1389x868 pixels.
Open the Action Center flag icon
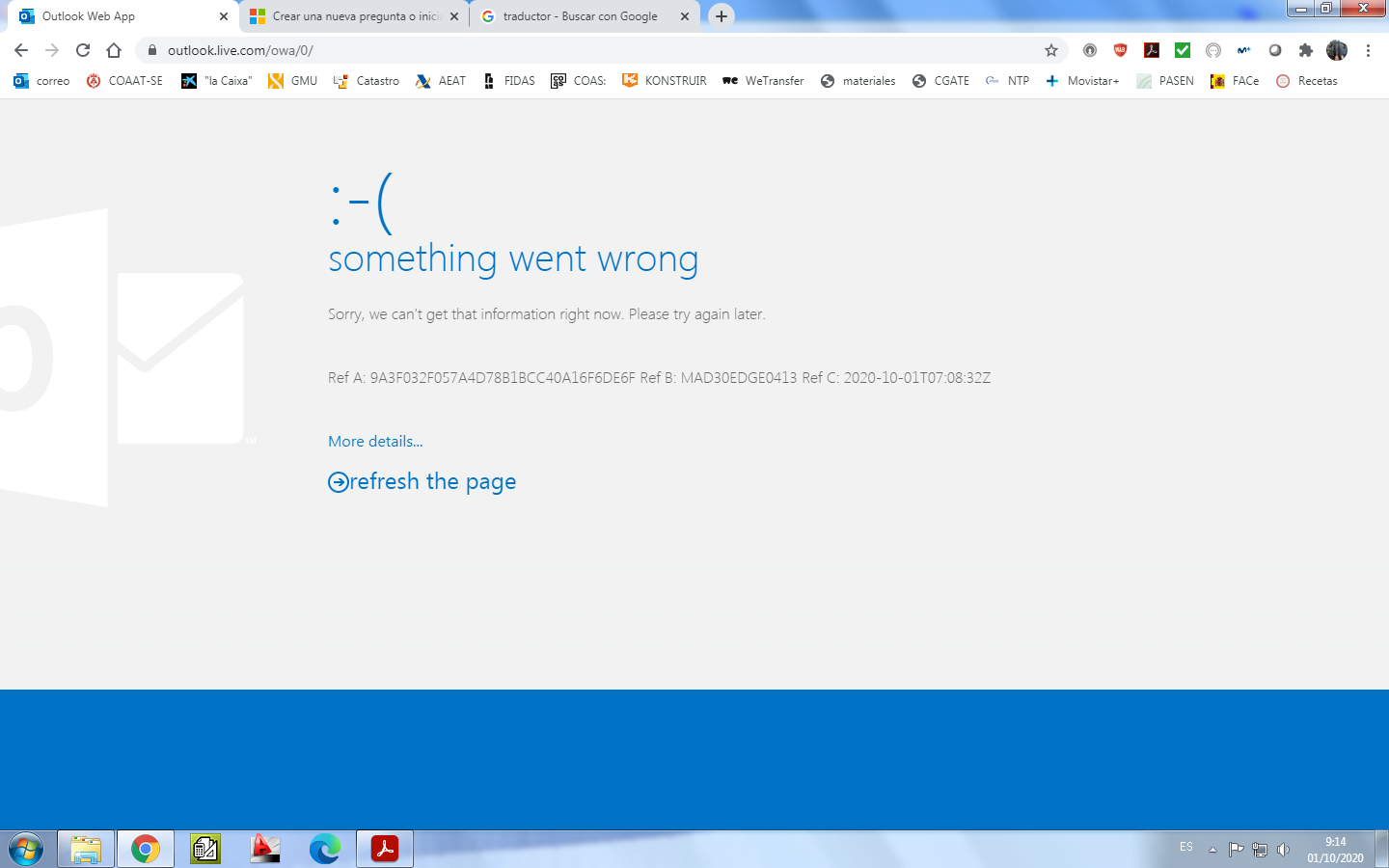tap(1236, 850)
